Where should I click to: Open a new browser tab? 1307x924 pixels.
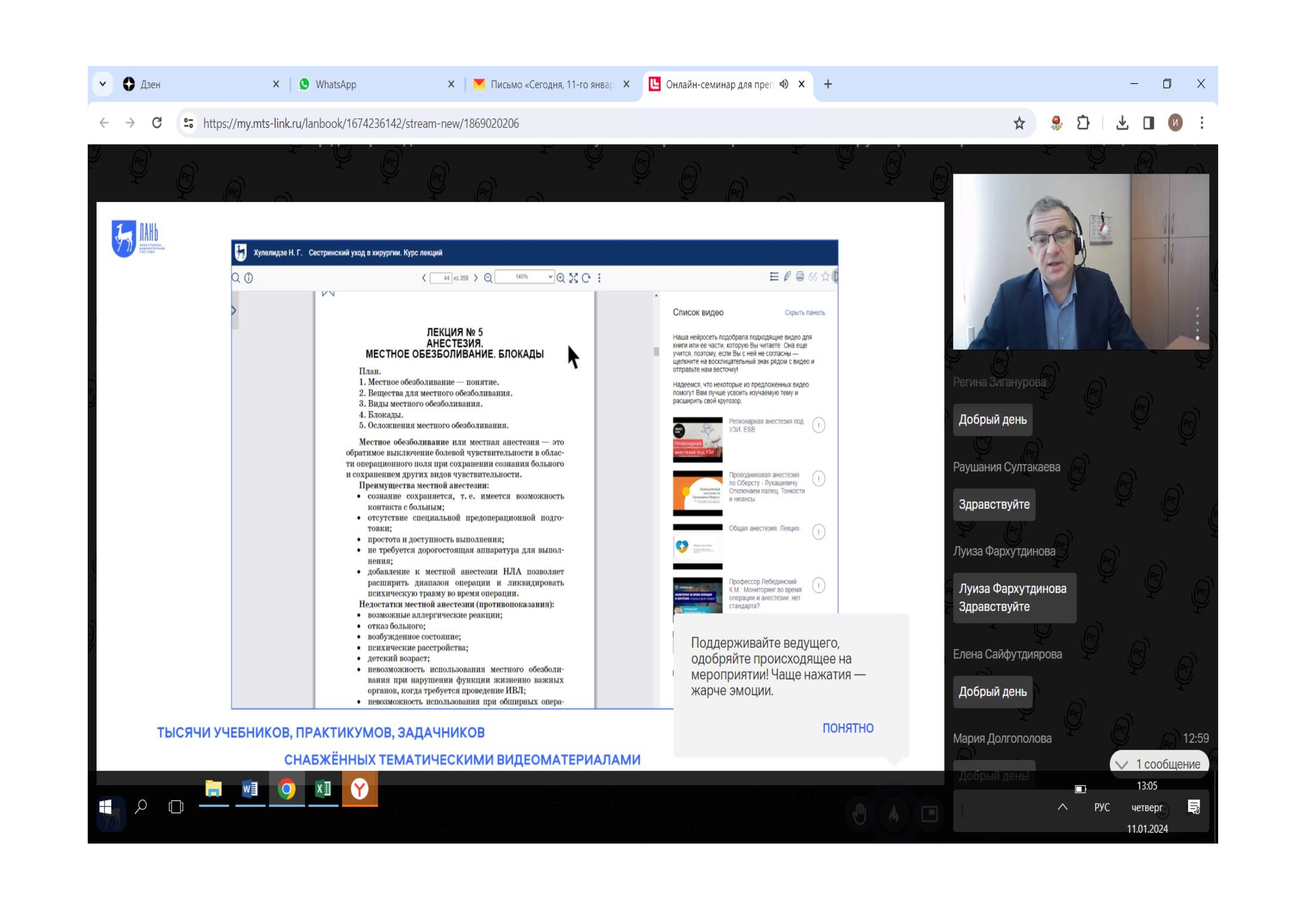point(828,84)
